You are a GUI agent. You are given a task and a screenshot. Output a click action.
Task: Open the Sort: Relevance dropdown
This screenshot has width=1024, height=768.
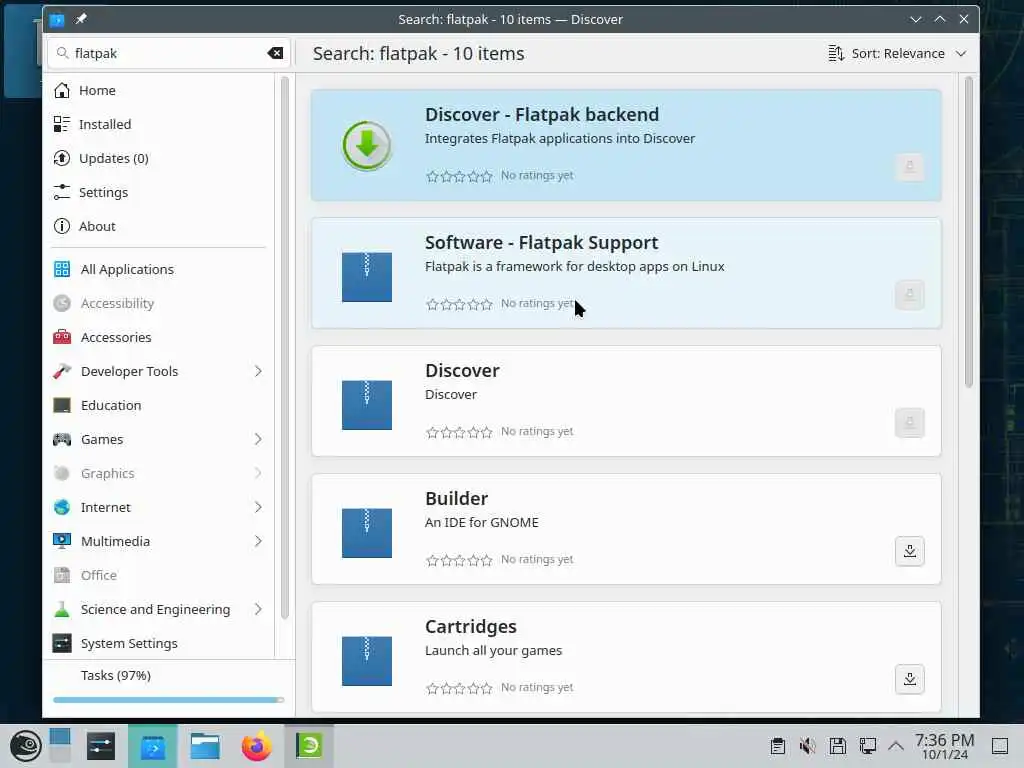click(897, 53)
